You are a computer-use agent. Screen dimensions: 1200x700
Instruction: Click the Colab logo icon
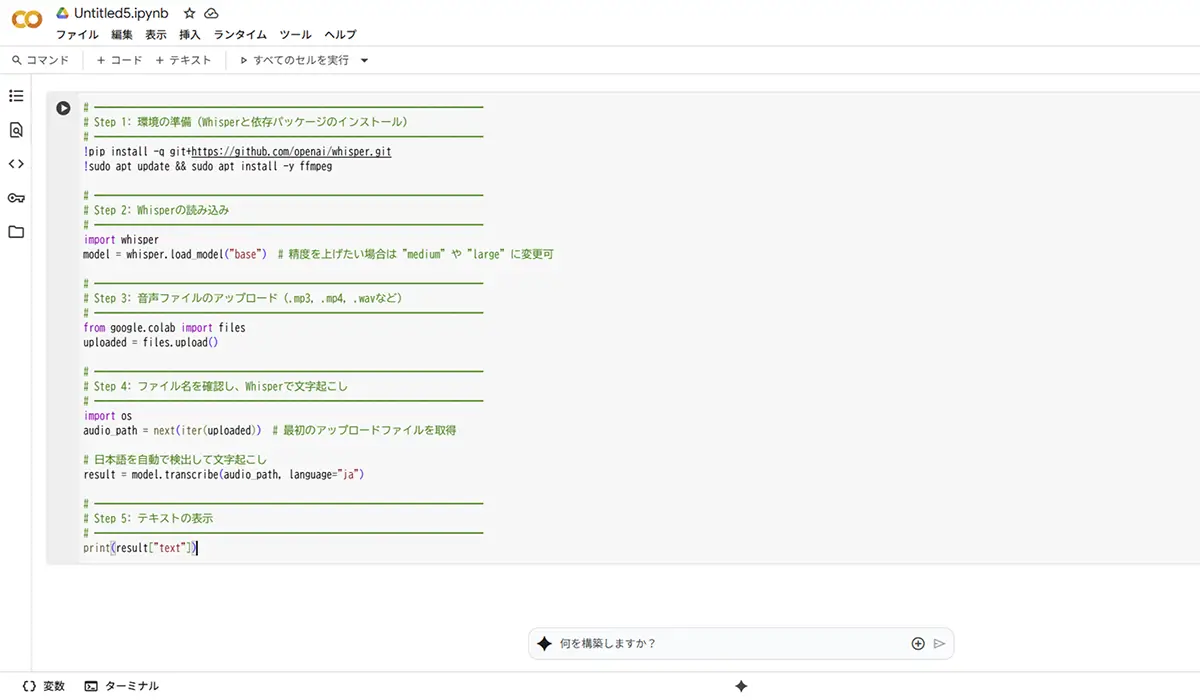point(26,20)
